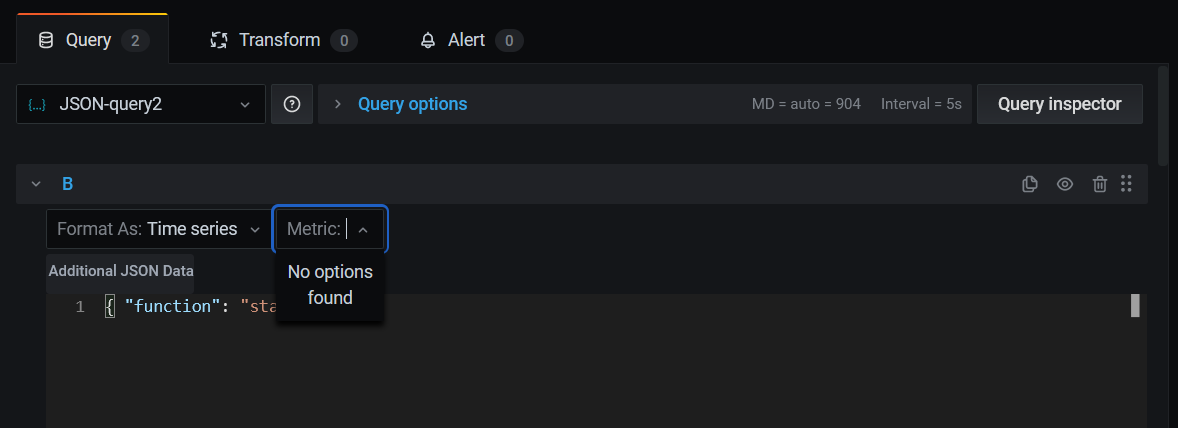1178x428 pixels.
Task: Click the query name B label
Action: (68, 184)
